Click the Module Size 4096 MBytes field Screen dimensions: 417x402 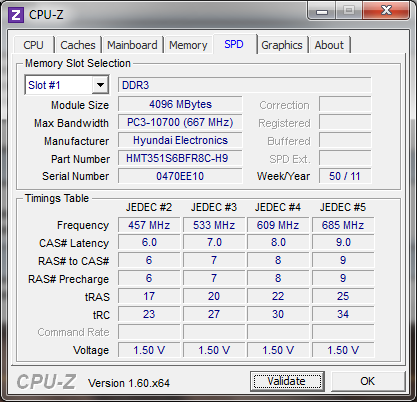tap(180, 104)
